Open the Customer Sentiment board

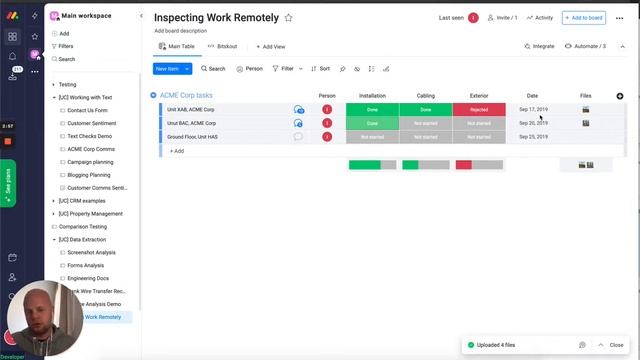(x=91, y=123)
